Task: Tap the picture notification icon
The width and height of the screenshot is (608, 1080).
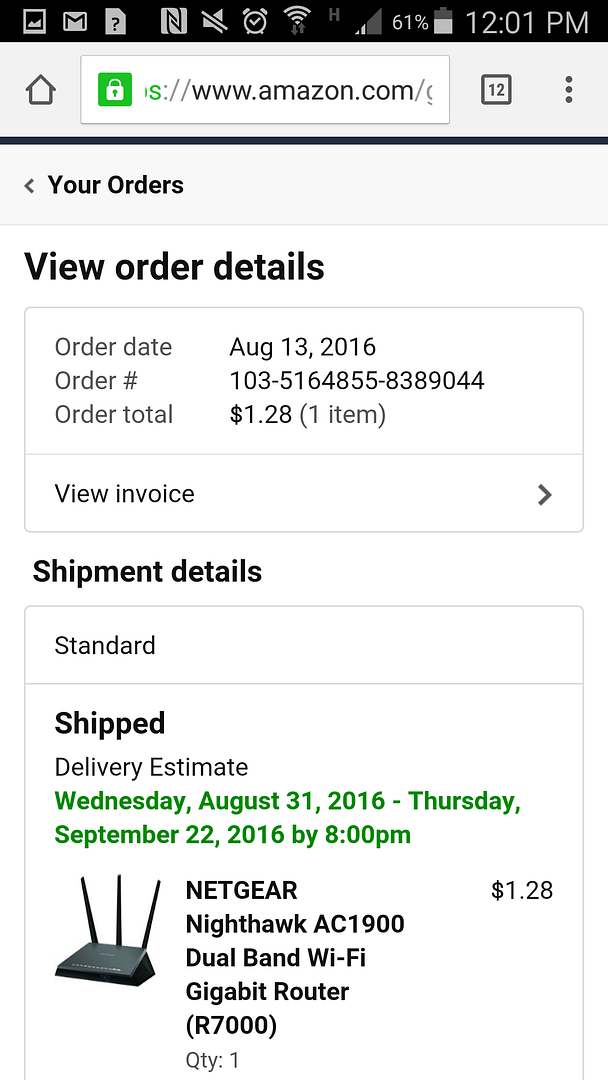Action: tap(34, 21)
